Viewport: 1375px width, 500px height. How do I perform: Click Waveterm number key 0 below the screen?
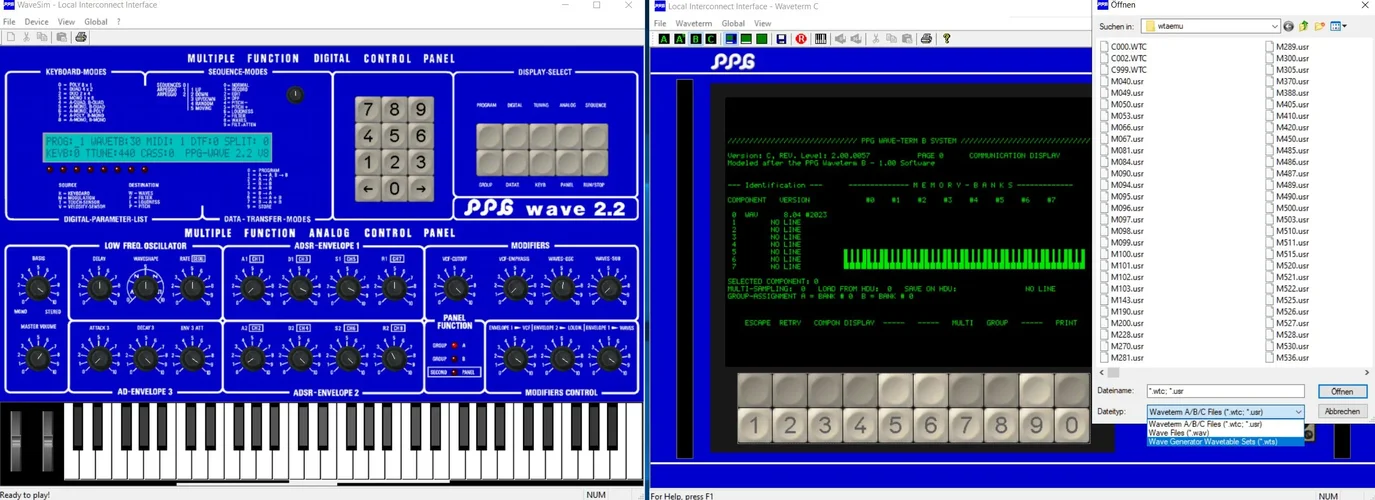pos(1071,426)
